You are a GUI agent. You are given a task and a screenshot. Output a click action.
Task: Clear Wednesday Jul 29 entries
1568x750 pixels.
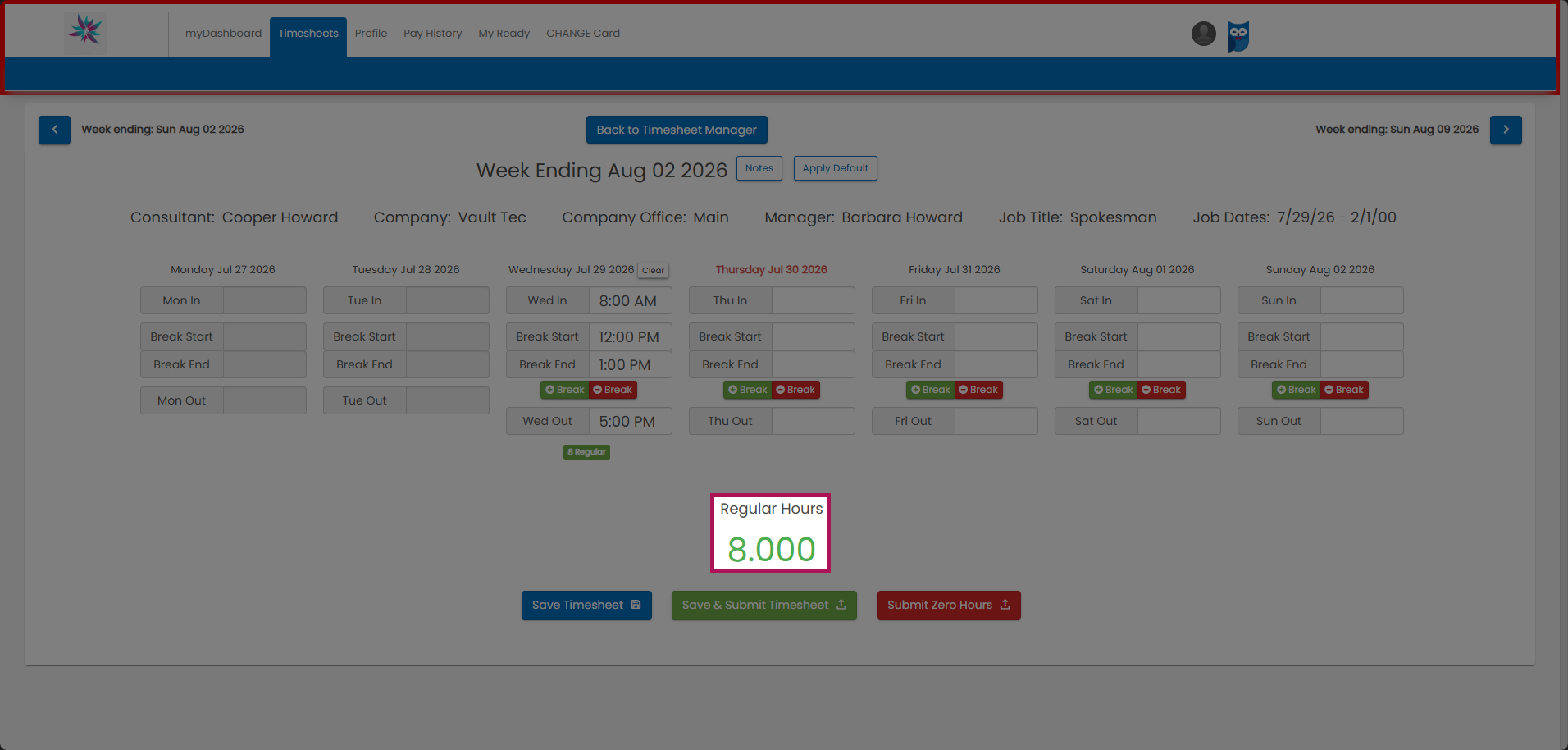click(654, 270)
